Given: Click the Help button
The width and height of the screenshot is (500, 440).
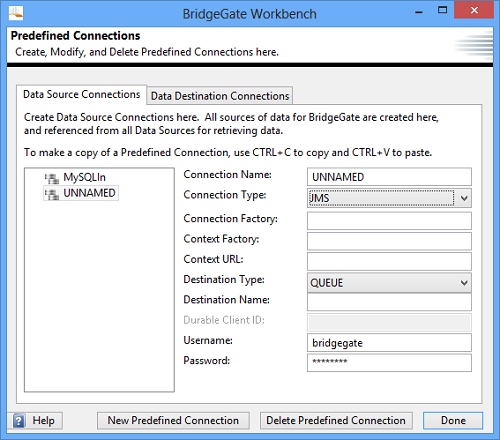Looking at the screenshot, I should 35,421.
